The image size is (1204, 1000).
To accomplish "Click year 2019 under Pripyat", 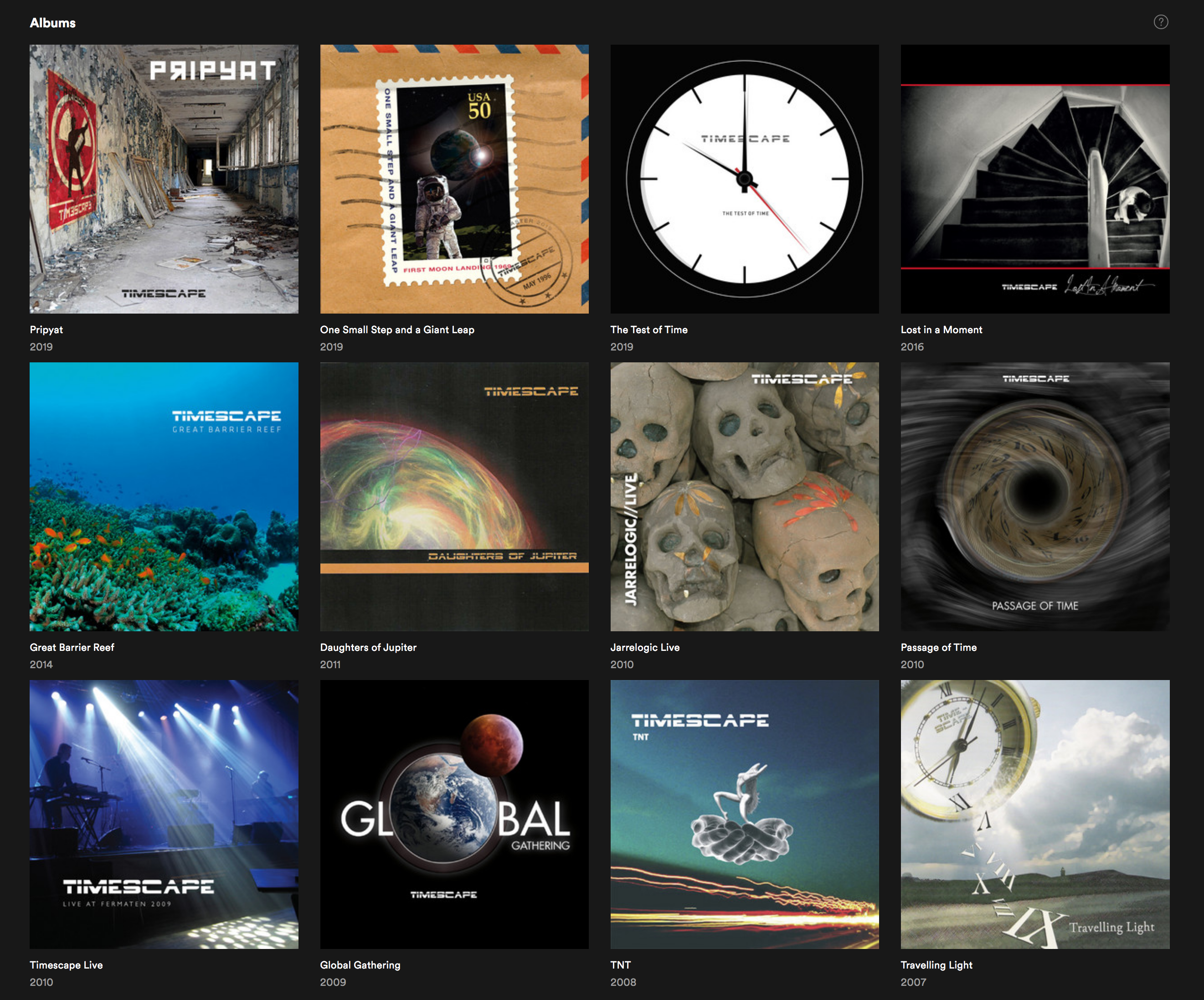I will click(41, 347).
